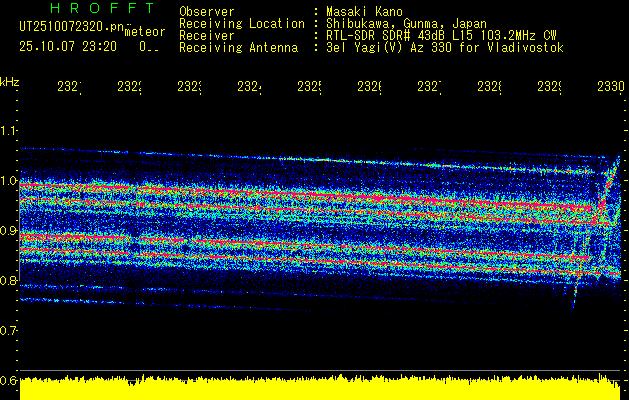Click the Receiver label
This screenshot has height=400, width=629.
point(207,36)
